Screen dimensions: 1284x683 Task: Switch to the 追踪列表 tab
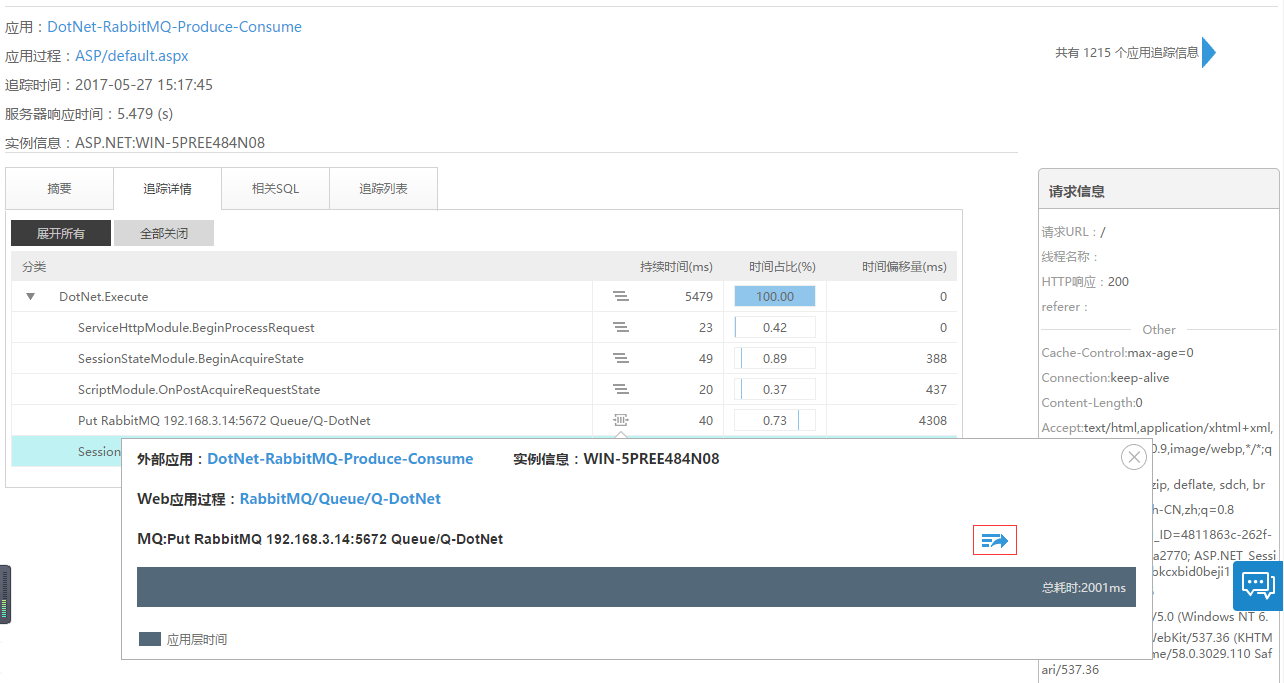point(384,188)
